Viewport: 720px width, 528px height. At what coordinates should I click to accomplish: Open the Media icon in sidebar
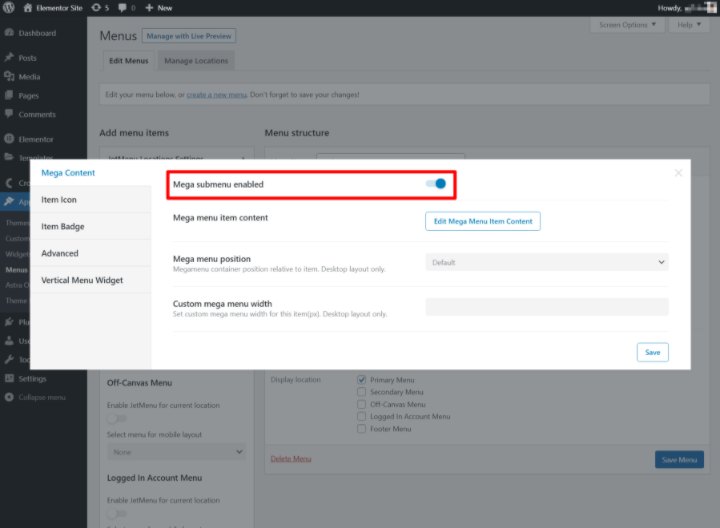(9, 76)
